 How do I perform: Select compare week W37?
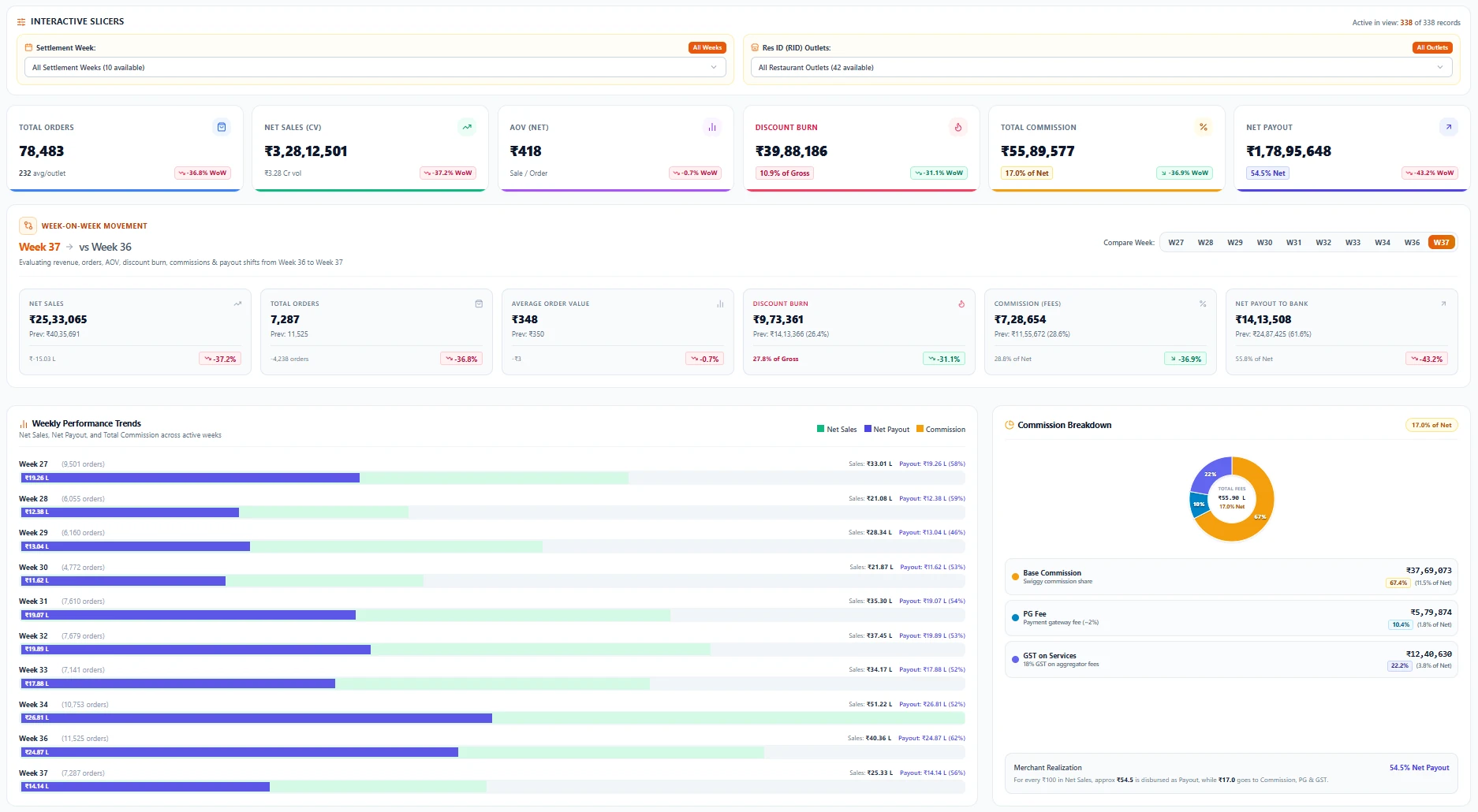[x=1441, y=243]
